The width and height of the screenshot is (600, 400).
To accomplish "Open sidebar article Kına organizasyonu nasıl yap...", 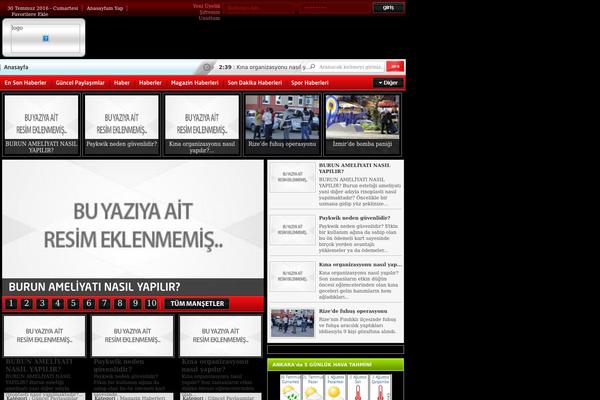I will pos(360,264).
